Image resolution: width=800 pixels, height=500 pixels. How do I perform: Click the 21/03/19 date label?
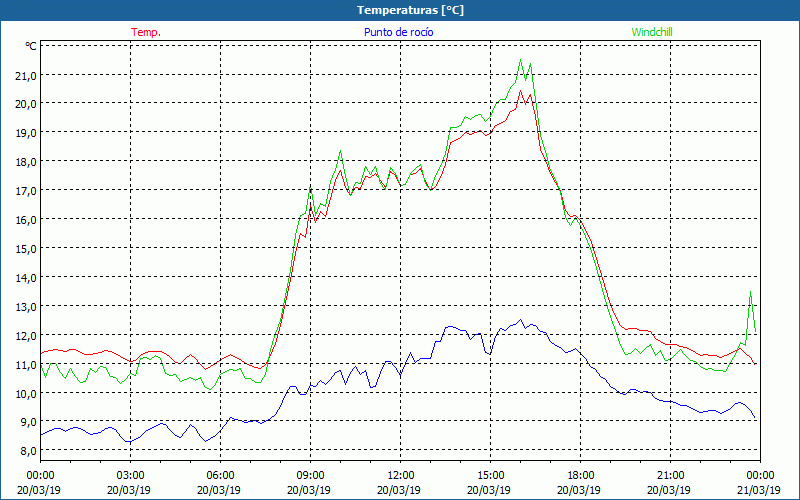759,490
